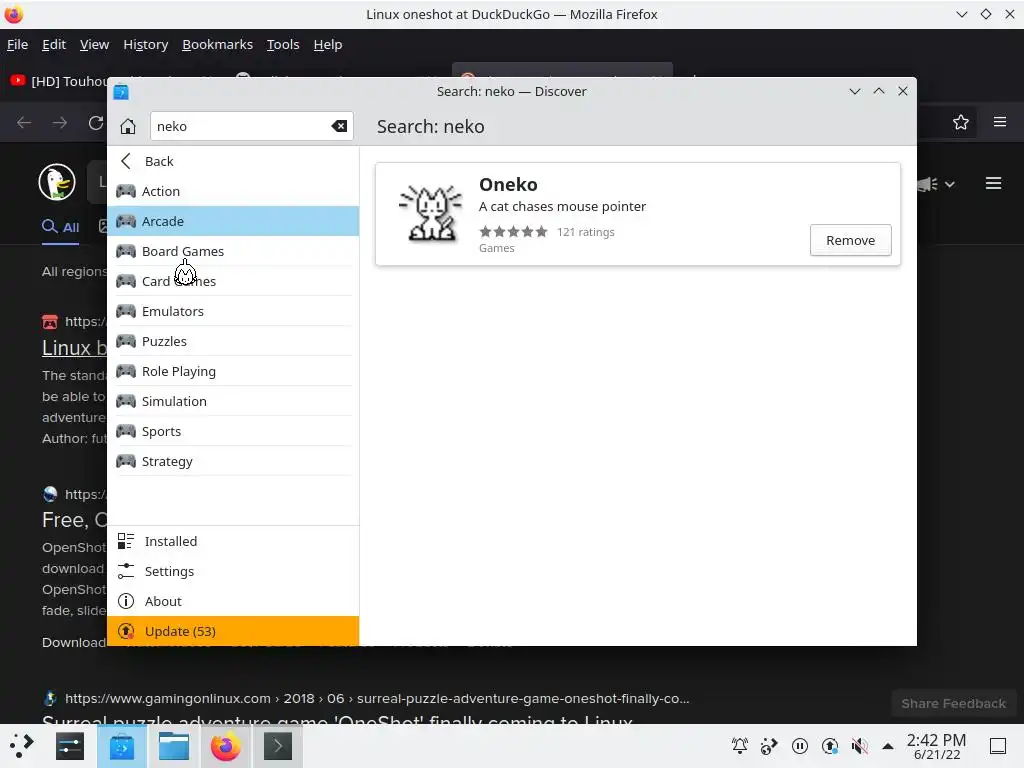This screenshot has height=768, width=1024.
Task: Open the Oneko cat icon thumbnail
Action: coord(430,213)
